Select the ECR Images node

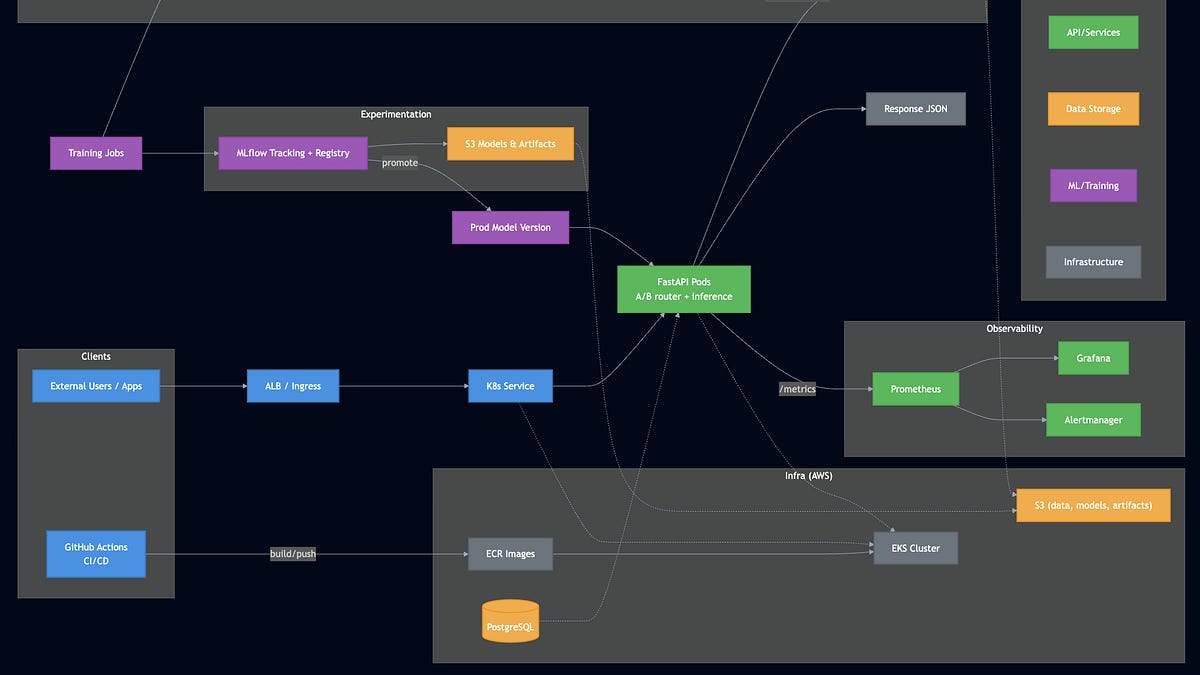(x=510, y=554)
